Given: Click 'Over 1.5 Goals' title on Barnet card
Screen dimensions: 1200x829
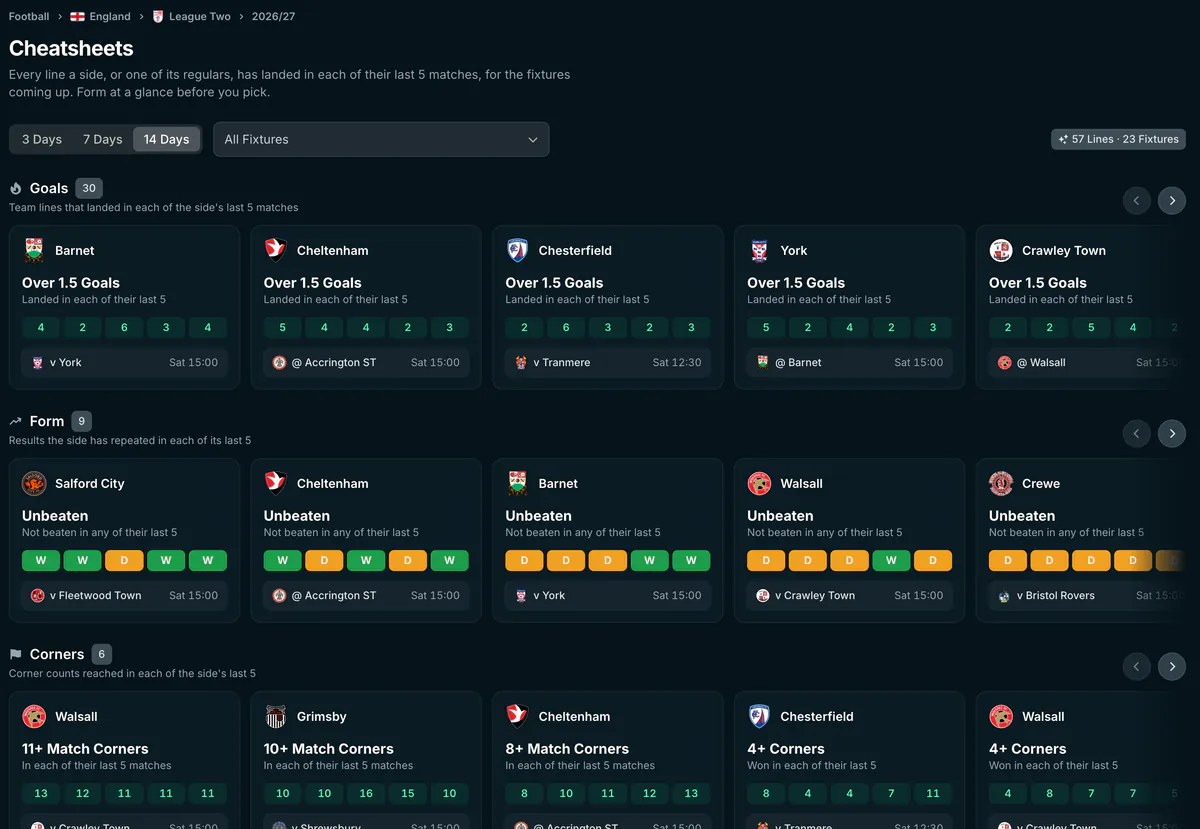Looking at the screenshot, I should [x=71, y=283].
